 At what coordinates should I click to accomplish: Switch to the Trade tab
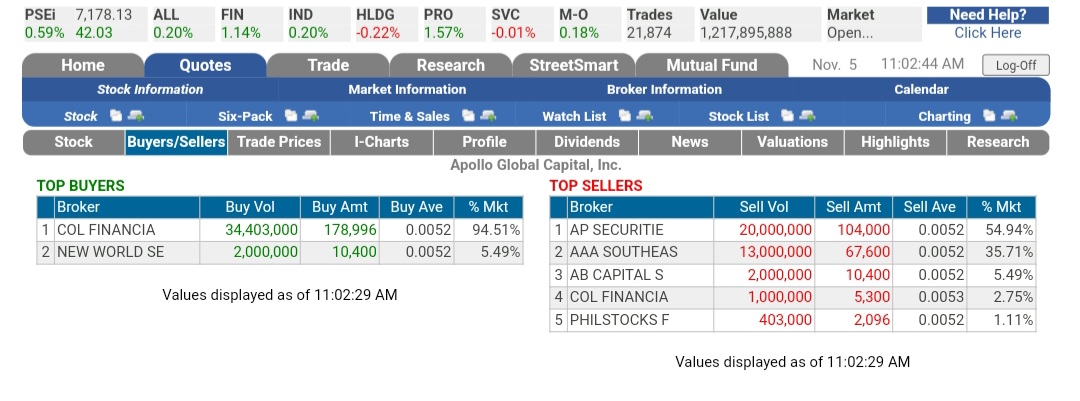[327, 66]
